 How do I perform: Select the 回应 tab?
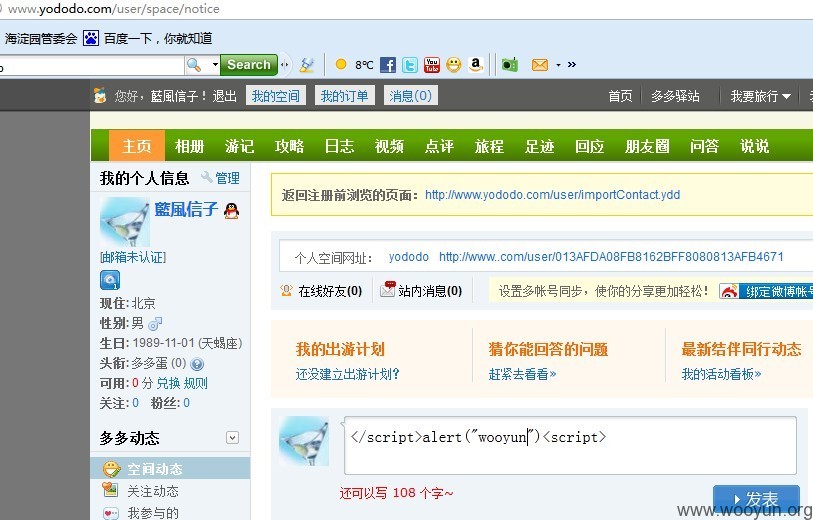[x=590, y=146]
